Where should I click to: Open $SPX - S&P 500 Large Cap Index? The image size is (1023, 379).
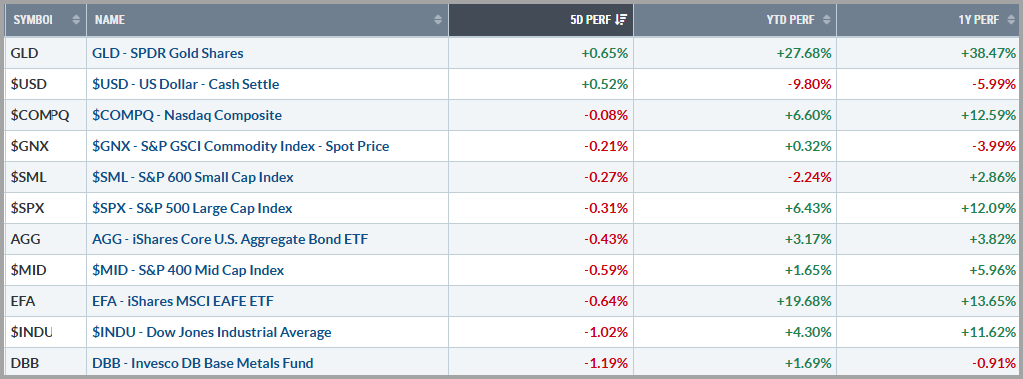click(192, 209)
